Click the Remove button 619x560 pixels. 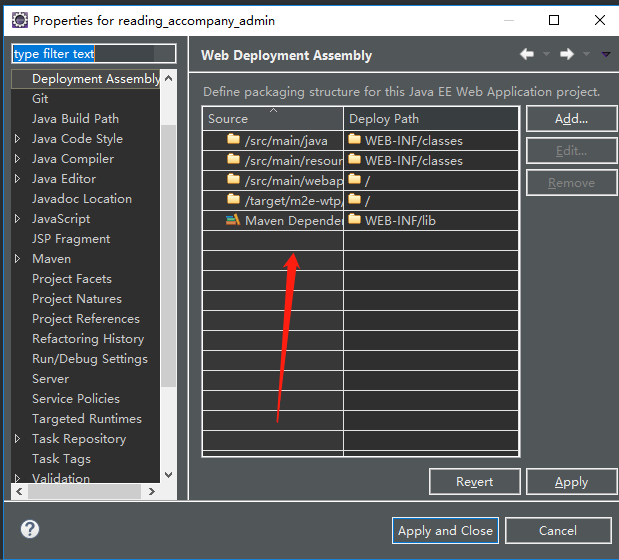pyautogui.click(x=571, y=183)
